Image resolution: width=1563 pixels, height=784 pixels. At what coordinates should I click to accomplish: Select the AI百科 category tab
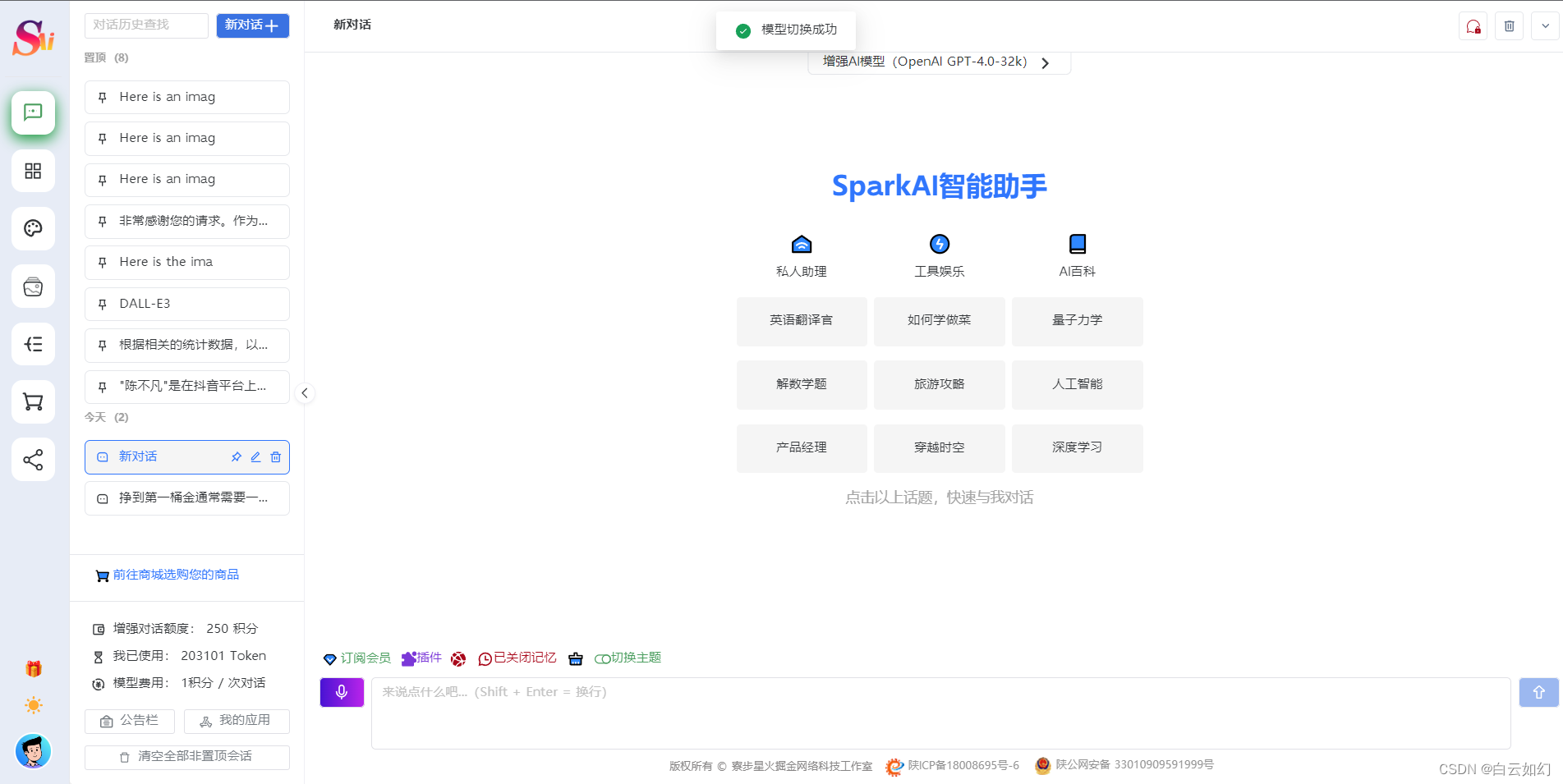[x=1078, y=256]
